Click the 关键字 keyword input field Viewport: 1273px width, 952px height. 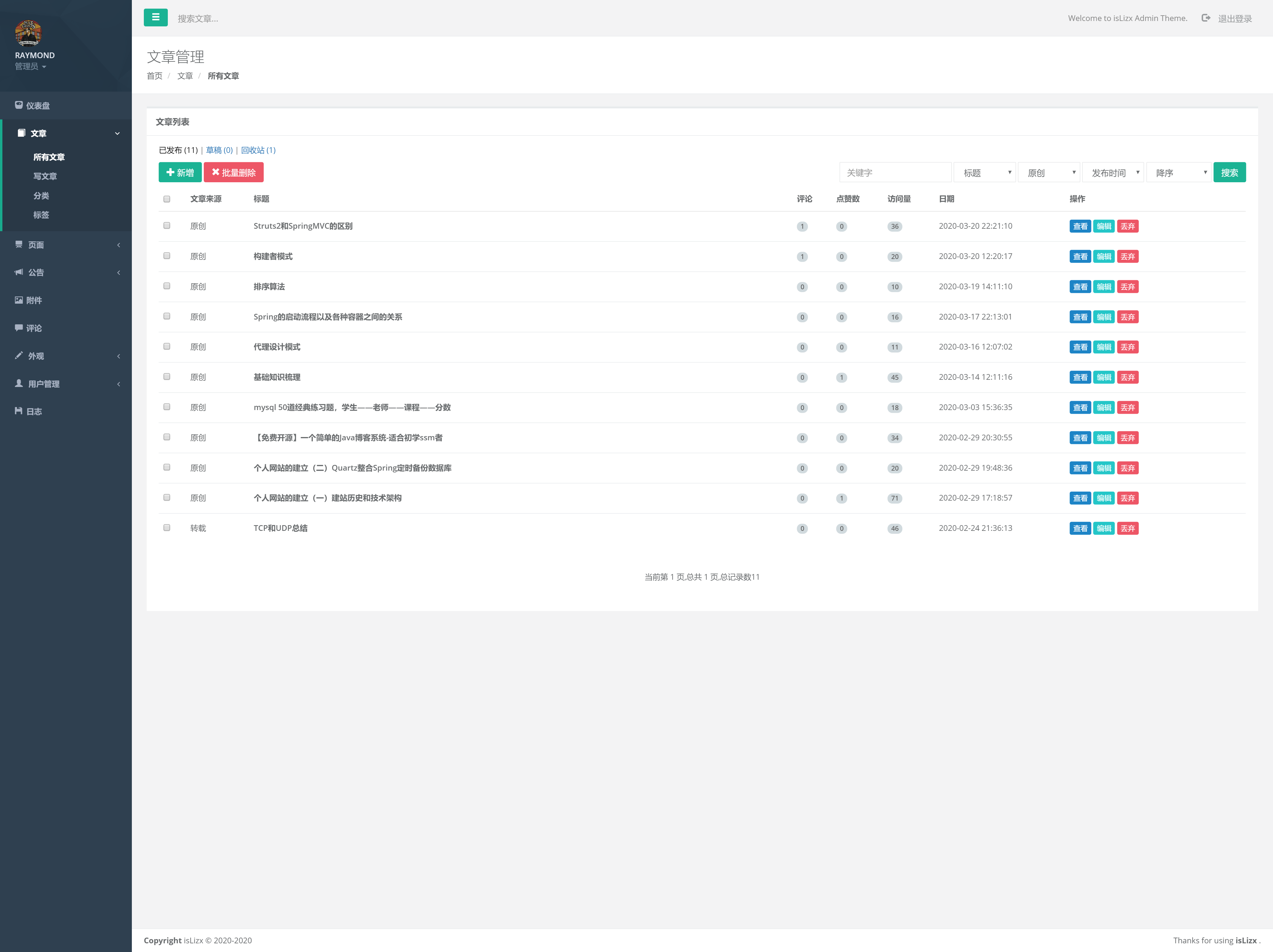(x=895, y=173)
